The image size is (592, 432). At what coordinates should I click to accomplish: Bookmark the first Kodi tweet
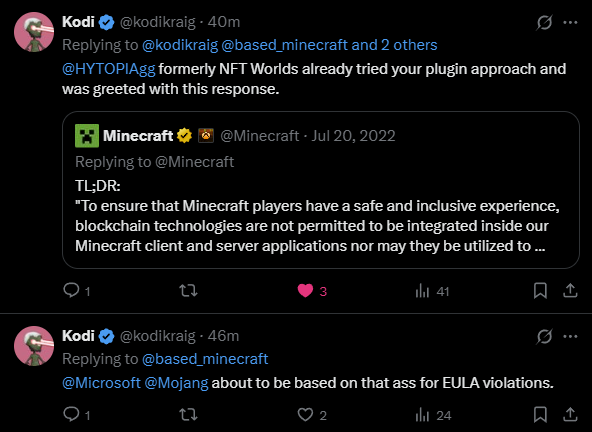[x=540, y=291]
